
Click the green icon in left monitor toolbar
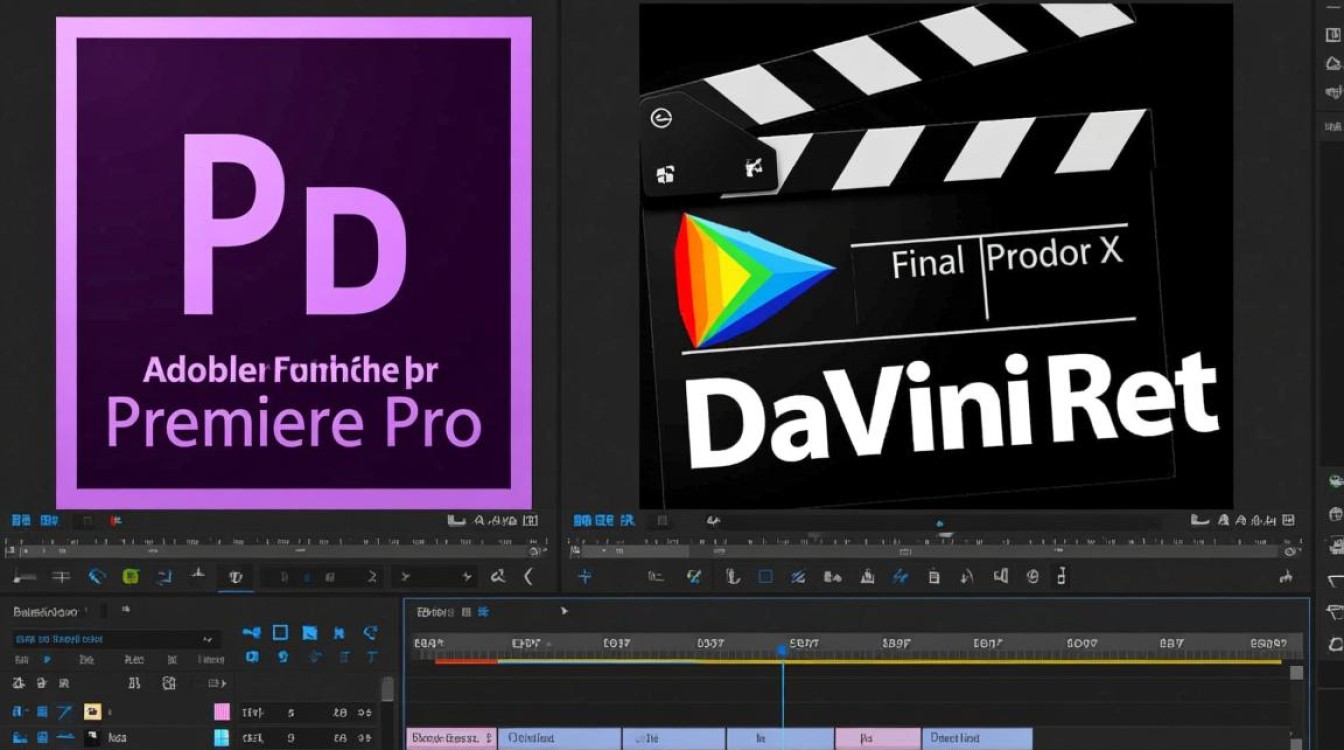pyautogui.click(x=129, y=576)
